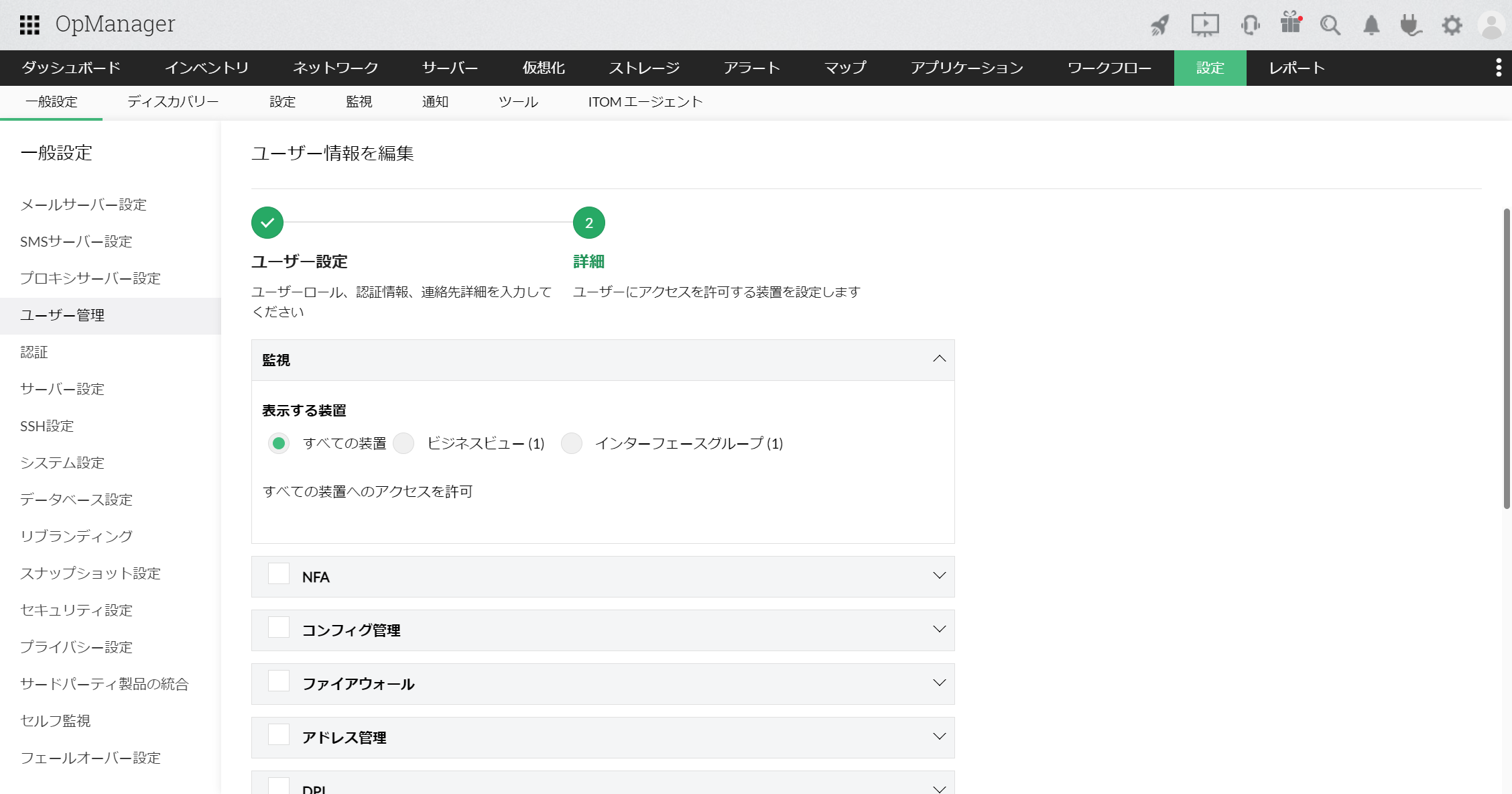1512x794 pixels.
Task: Click the rocket quick start icon
Action: click(1160, 25)
